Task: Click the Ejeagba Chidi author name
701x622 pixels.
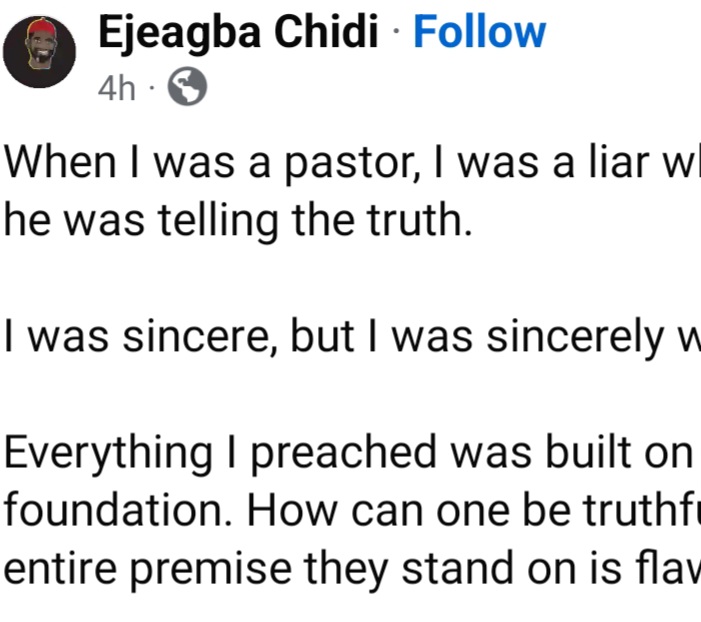Action: click(x=238, y=34)
